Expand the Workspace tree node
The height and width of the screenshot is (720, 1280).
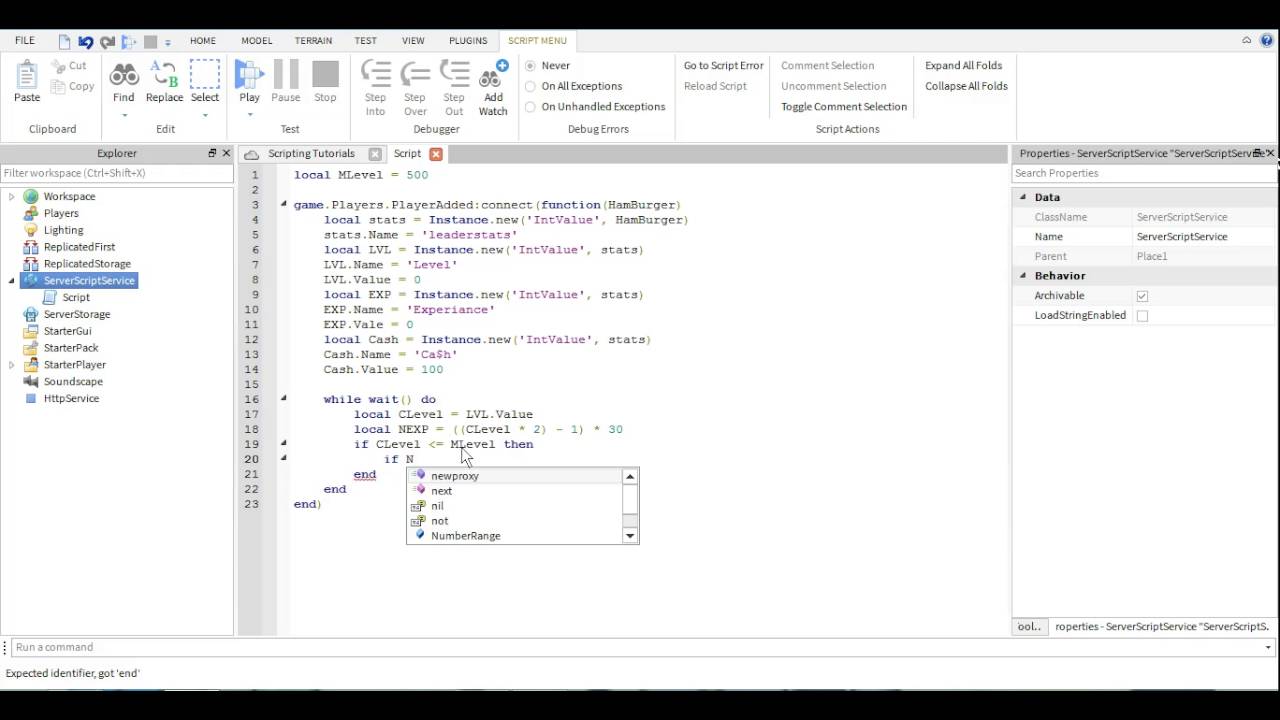pos(12,197)
